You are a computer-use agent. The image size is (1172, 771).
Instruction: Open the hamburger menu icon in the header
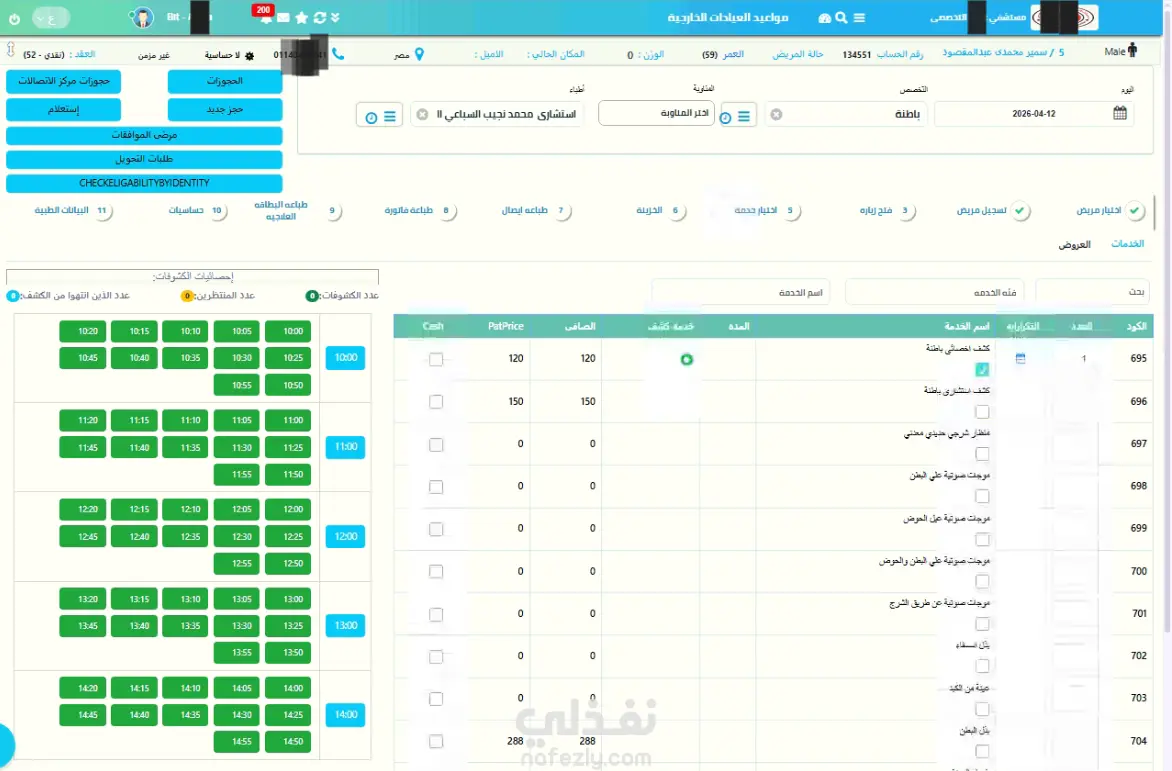[x=860, y=18]
